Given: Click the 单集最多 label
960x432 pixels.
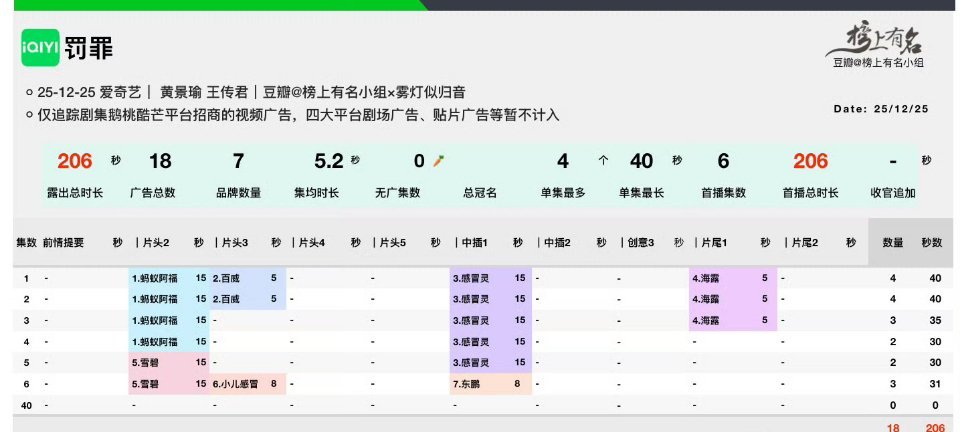Looking at the screenshot, I should pos(563,193).
